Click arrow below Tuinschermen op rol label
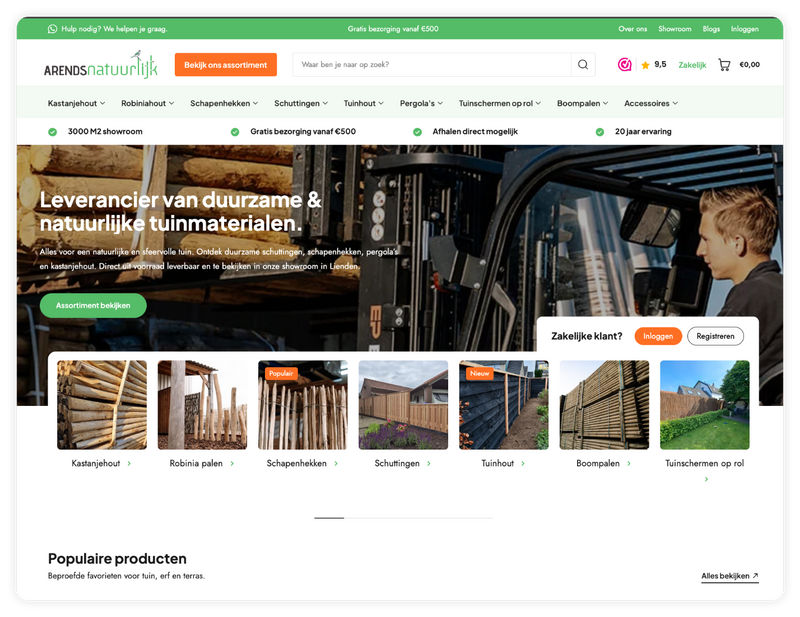 coord(706,479)
